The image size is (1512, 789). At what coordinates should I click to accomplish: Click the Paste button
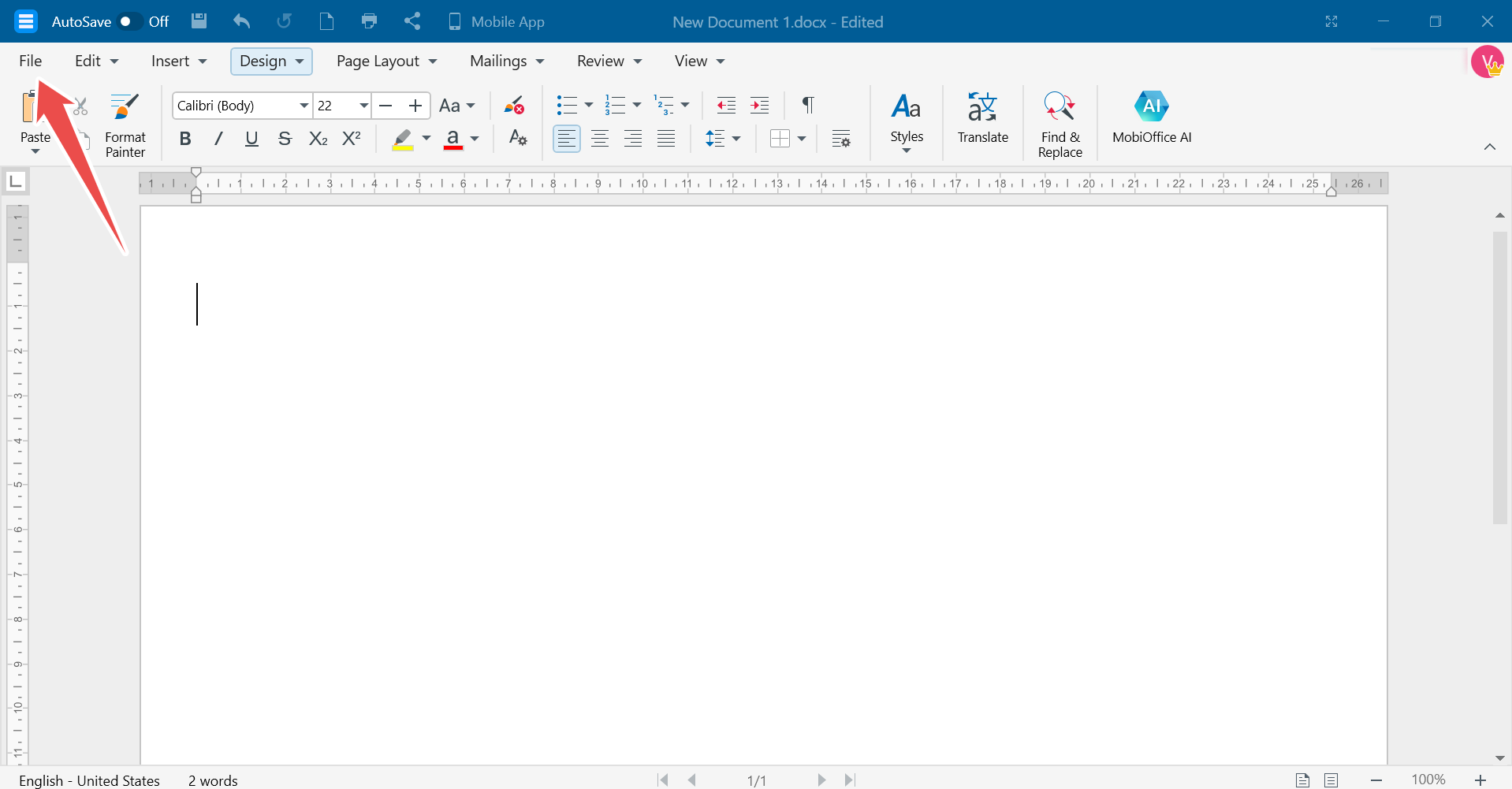pos(35,124)
